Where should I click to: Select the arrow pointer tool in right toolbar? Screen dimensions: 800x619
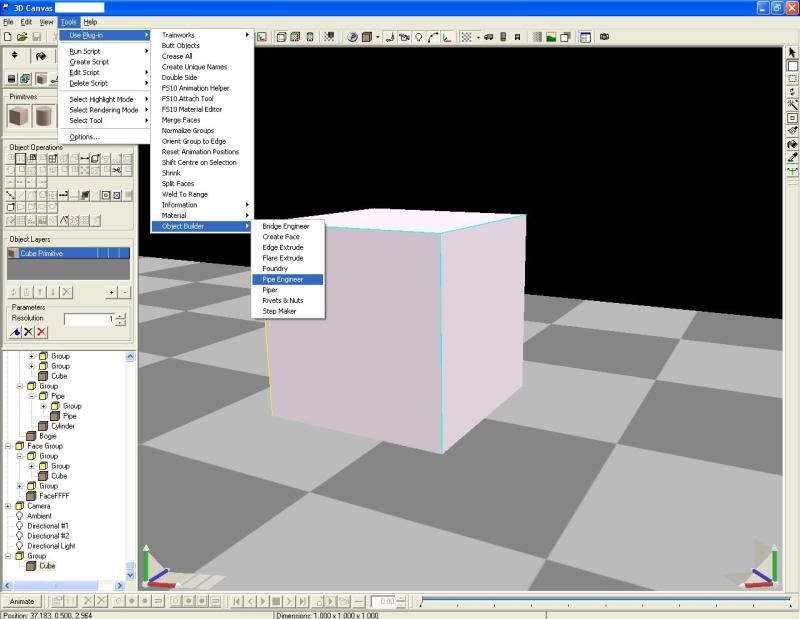[x=792, y=52]
